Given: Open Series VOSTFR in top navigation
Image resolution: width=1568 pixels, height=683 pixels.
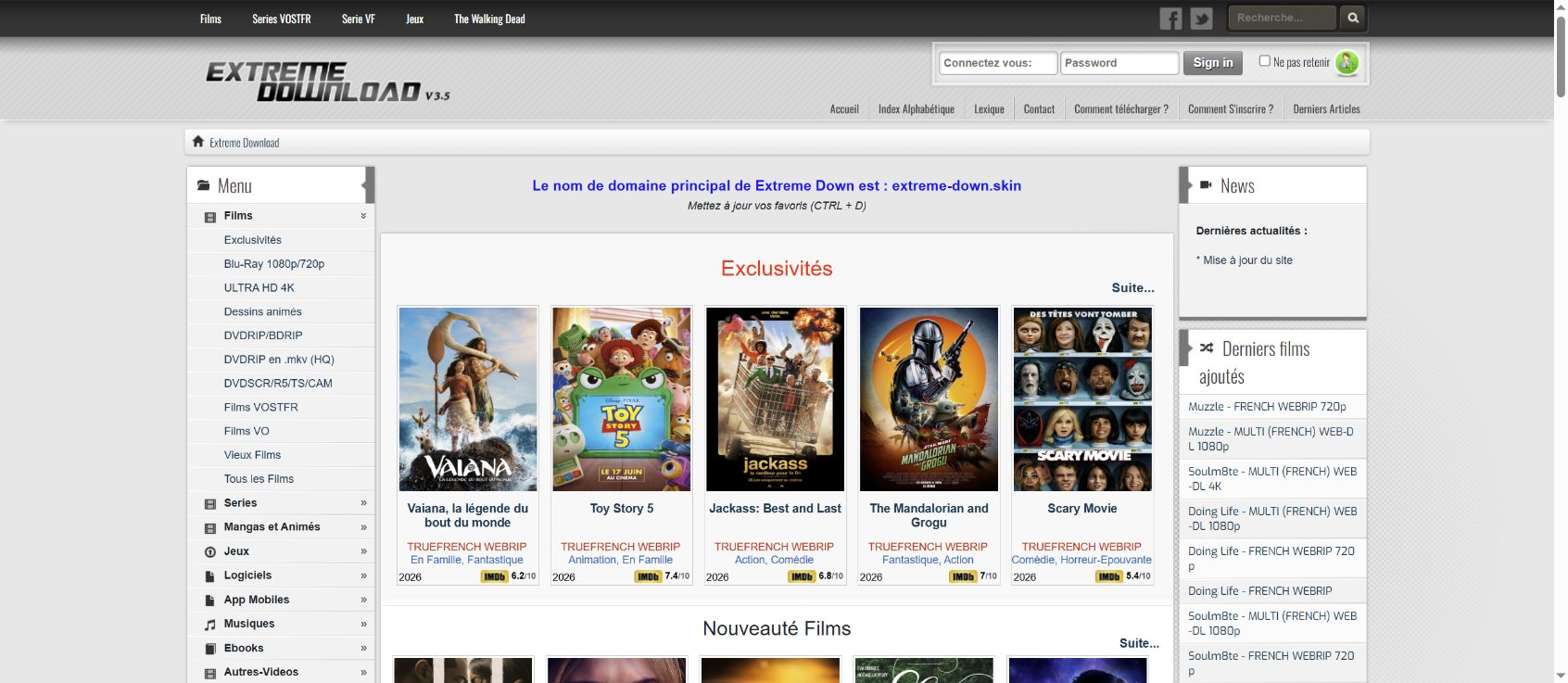Looking at the screenshot, I should coord(282,19).
